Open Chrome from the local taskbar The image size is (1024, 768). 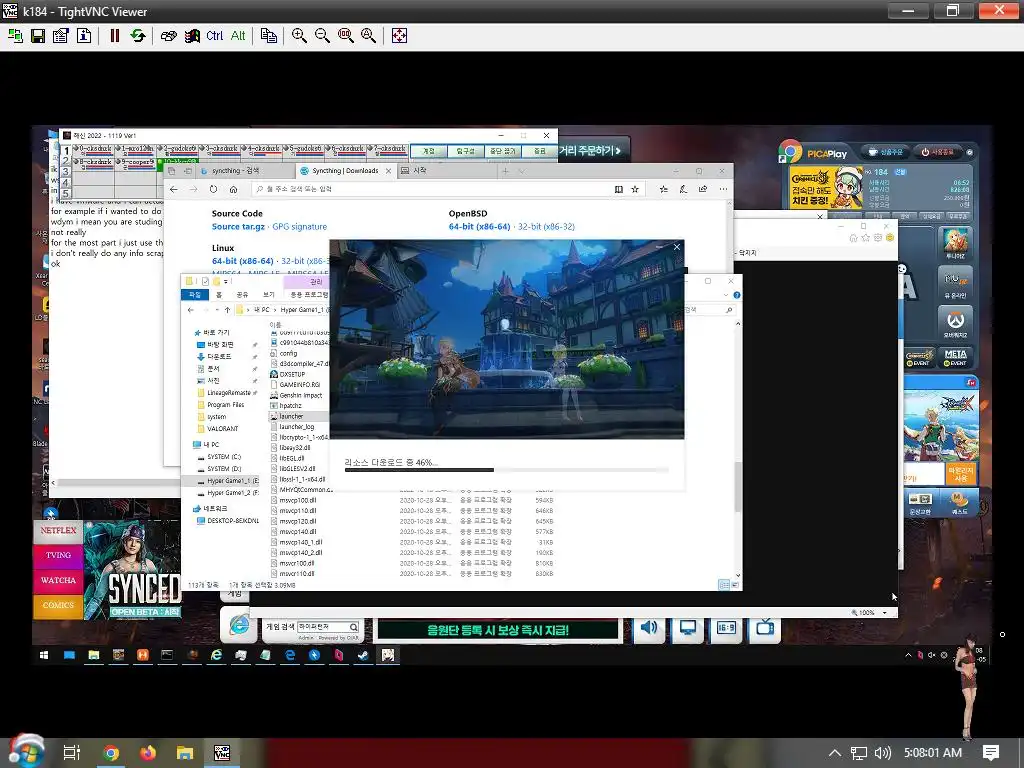[112, 753]
